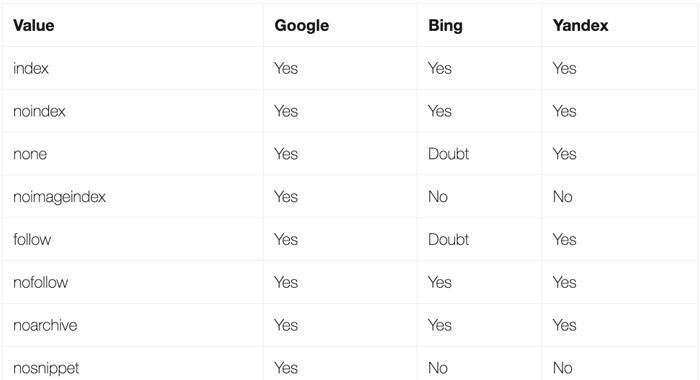Click the Value column header
This screenshot has height=380, width=700.
pyautogui.click(x=34, y=25)
